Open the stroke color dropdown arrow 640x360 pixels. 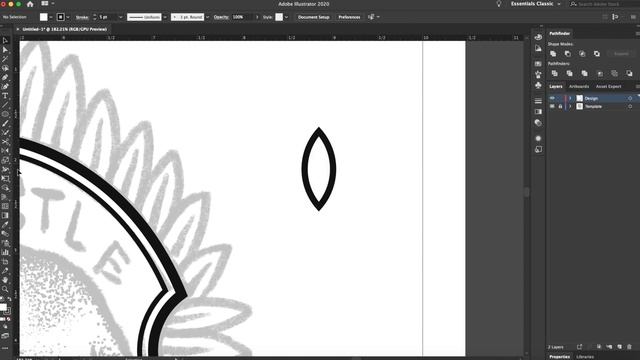click(x=68, y=17)
